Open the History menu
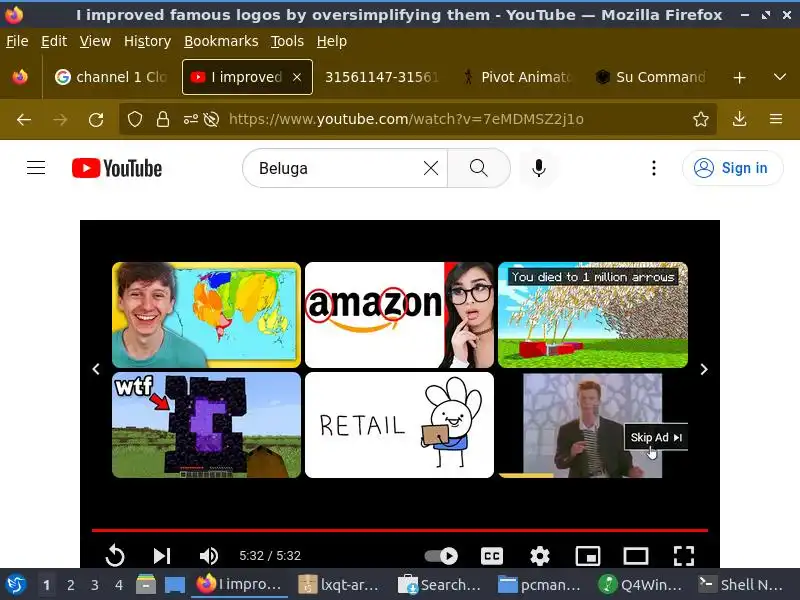This screenshot has height=600, width=800. tap(147, 41)
